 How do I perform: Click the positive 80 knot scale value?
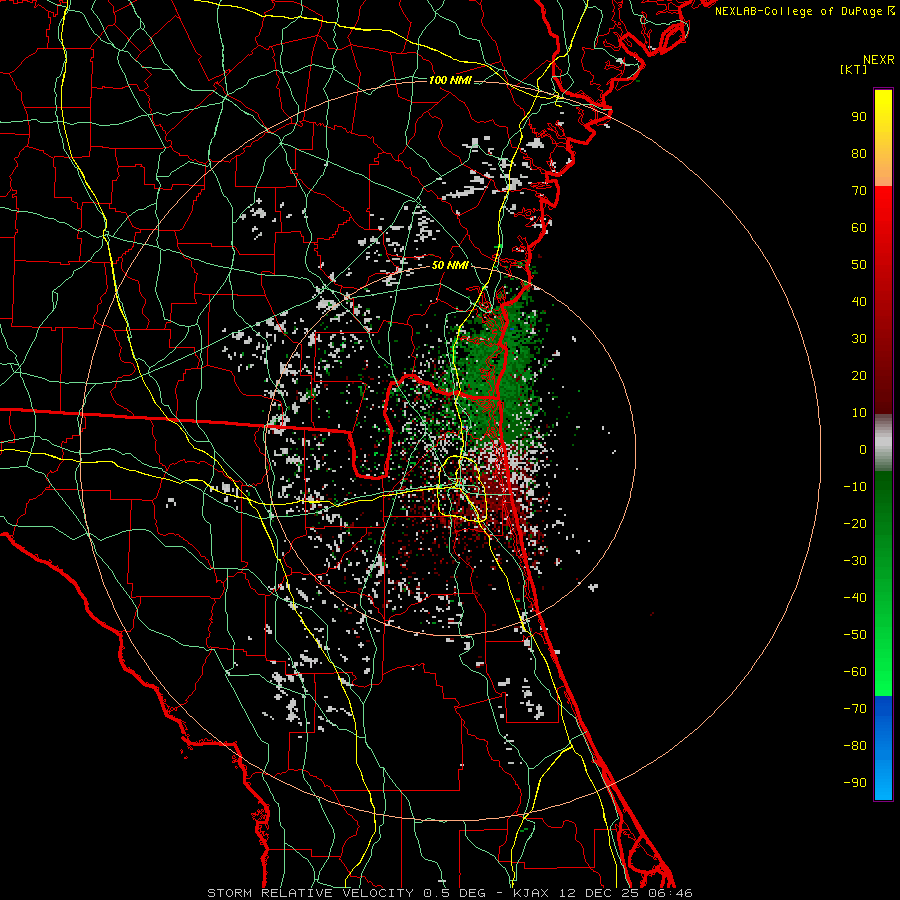coord(859,154)
